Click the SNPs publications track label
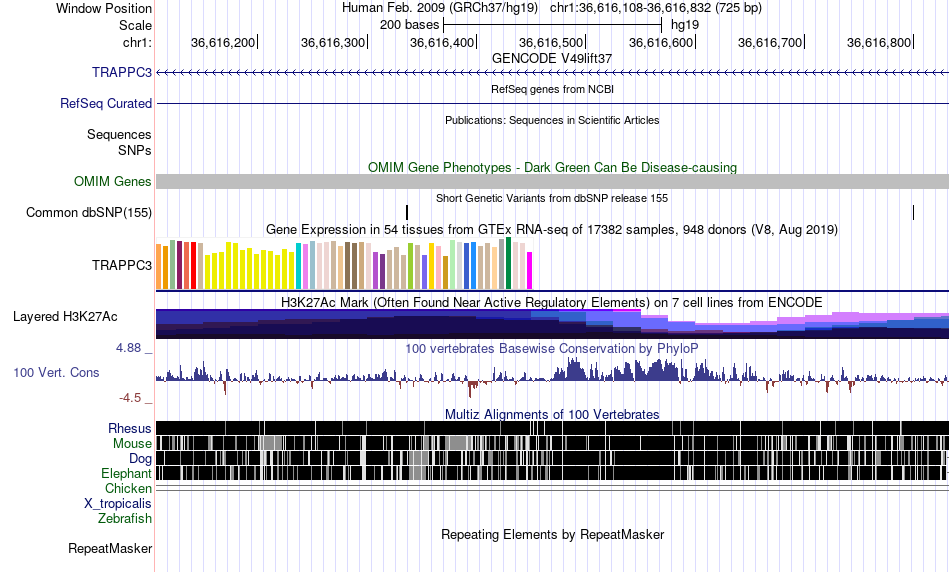This screenshot has width=950, height=572. 135,150
